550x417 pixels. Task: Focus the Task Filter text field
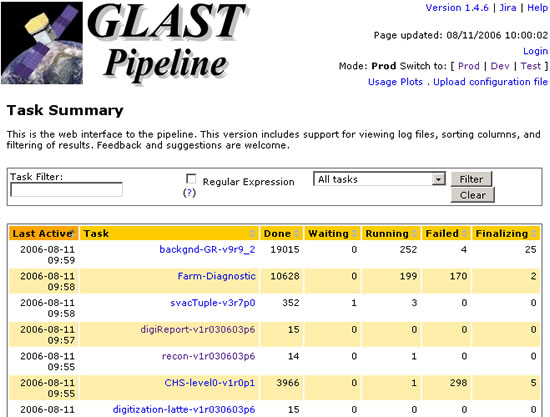coord(67,190)
